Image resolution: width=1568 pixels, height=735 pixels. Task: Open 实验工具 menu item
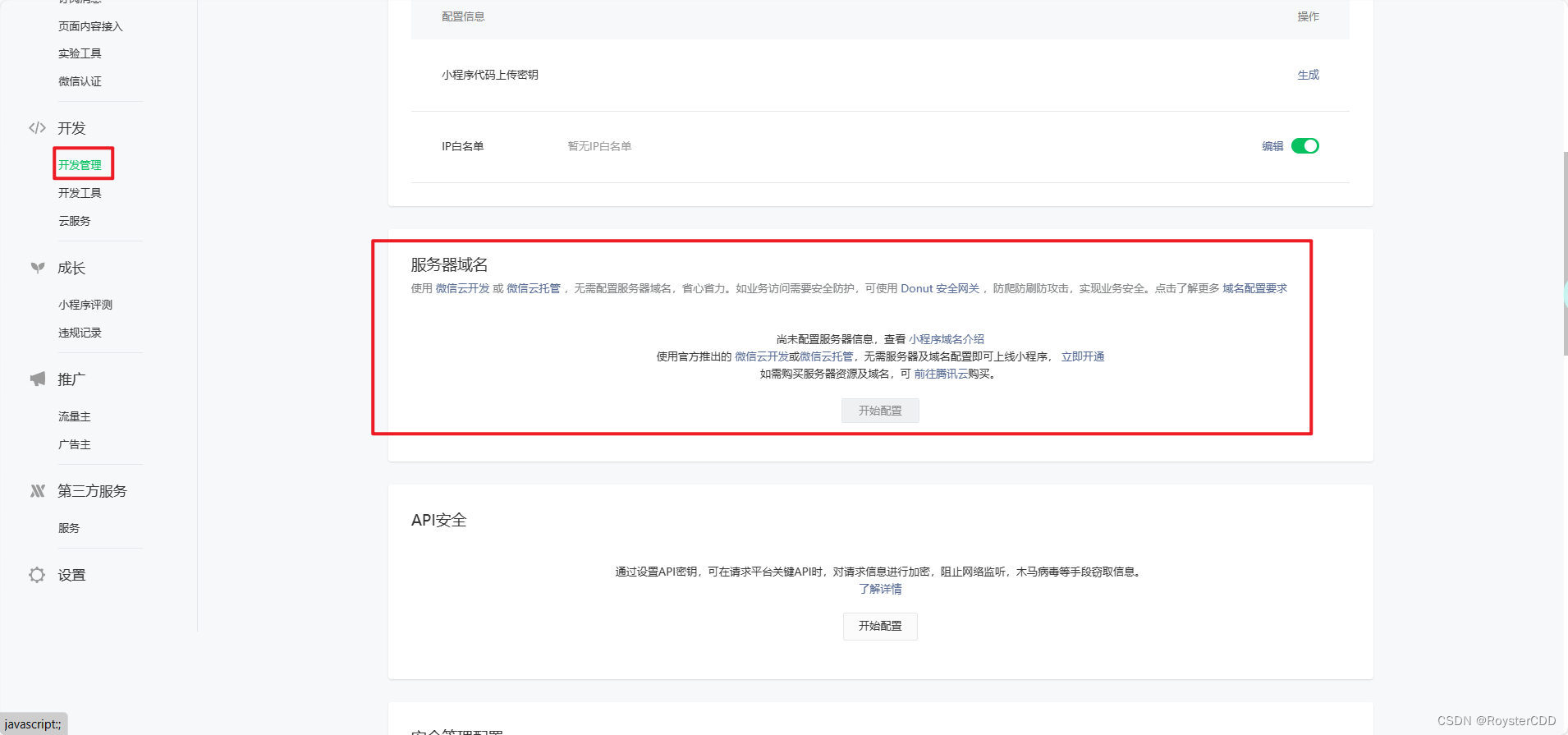pos(80,53)
